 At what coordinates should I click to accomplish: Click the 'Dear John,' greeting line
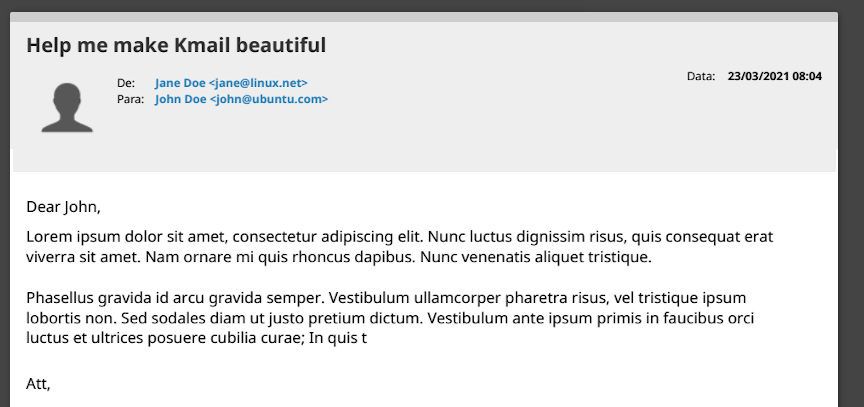[63, 208]
